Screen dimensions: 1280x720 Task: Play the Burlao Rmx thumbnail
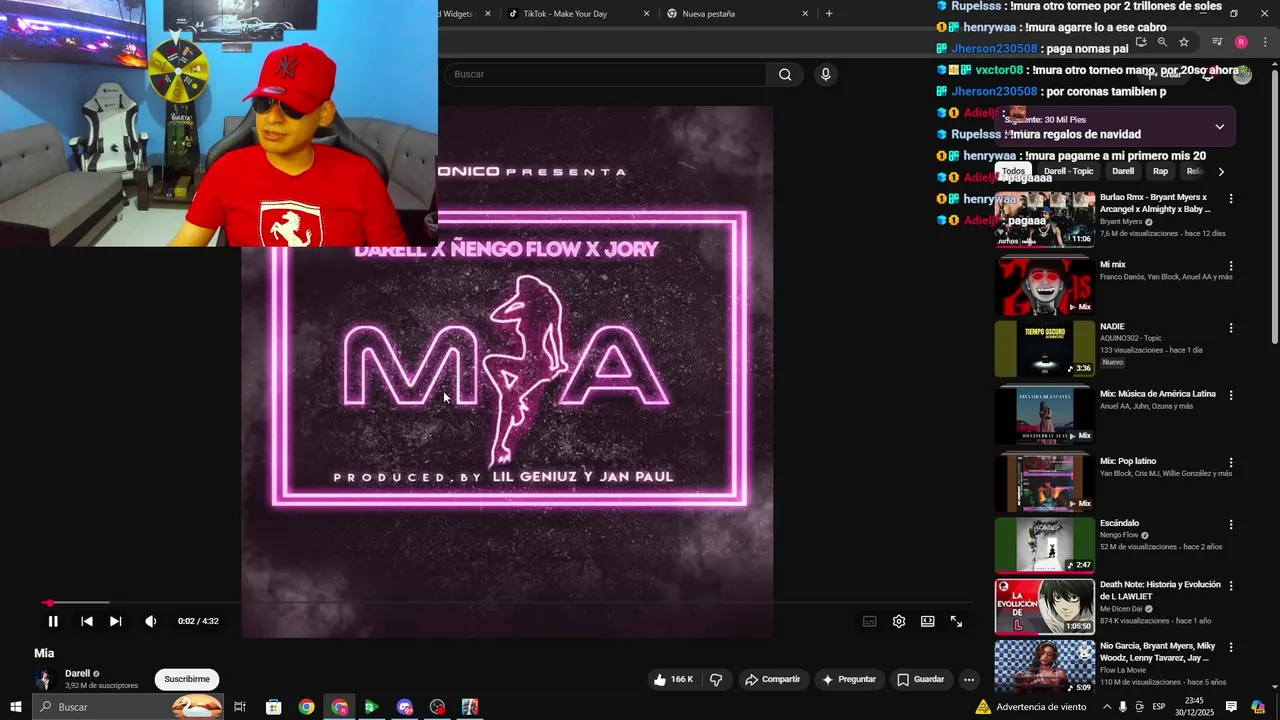pos(1045,219)
